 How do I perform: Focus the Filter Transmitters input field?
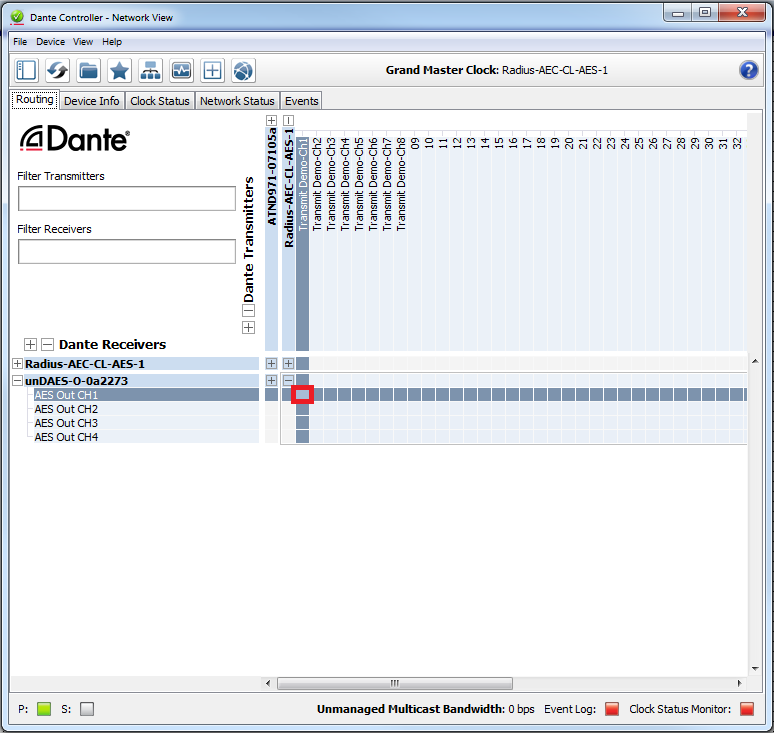(127, 198)
